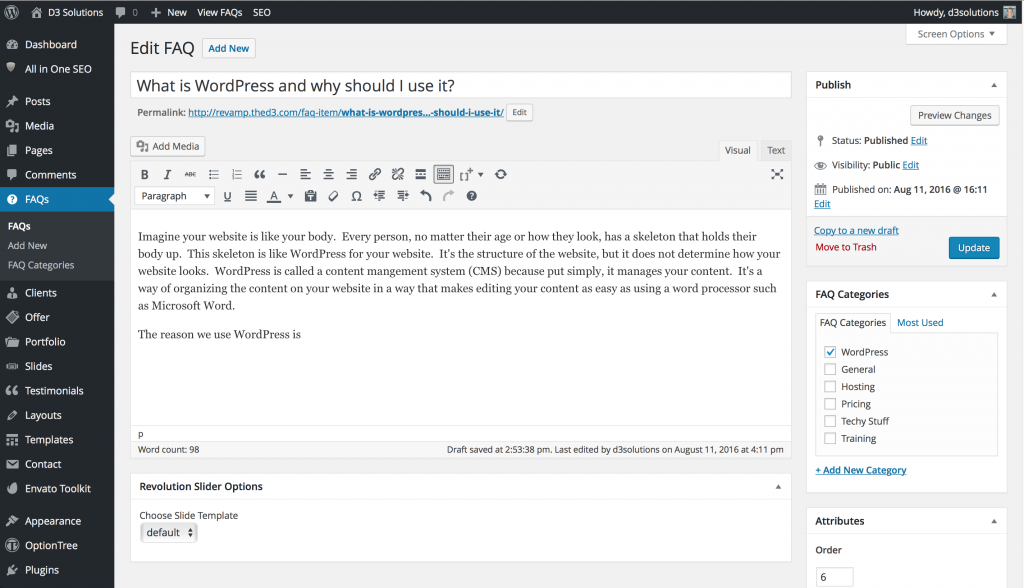This screenshot has width=1024, height=588.
Task: Insert a bulleted list
Action: (x=214, y=174)
